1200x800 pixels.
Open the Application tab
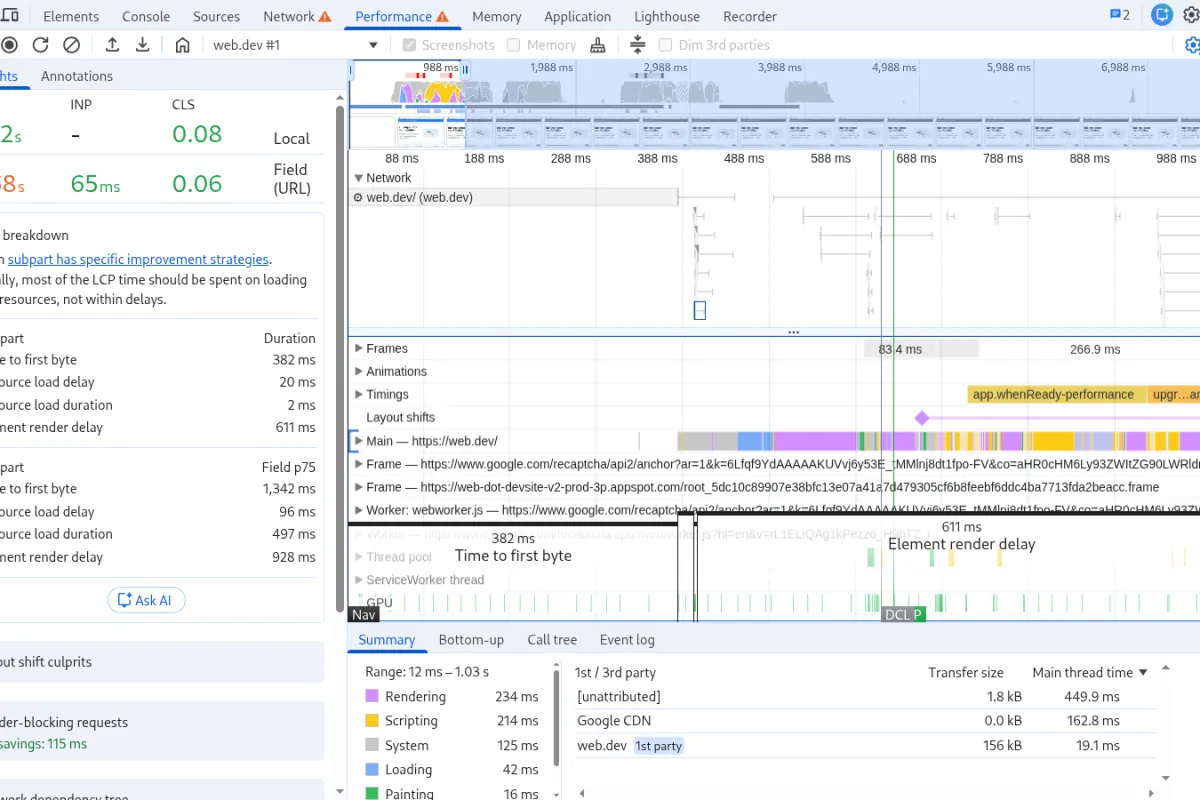pyautogui.click(x=578, y=16)
